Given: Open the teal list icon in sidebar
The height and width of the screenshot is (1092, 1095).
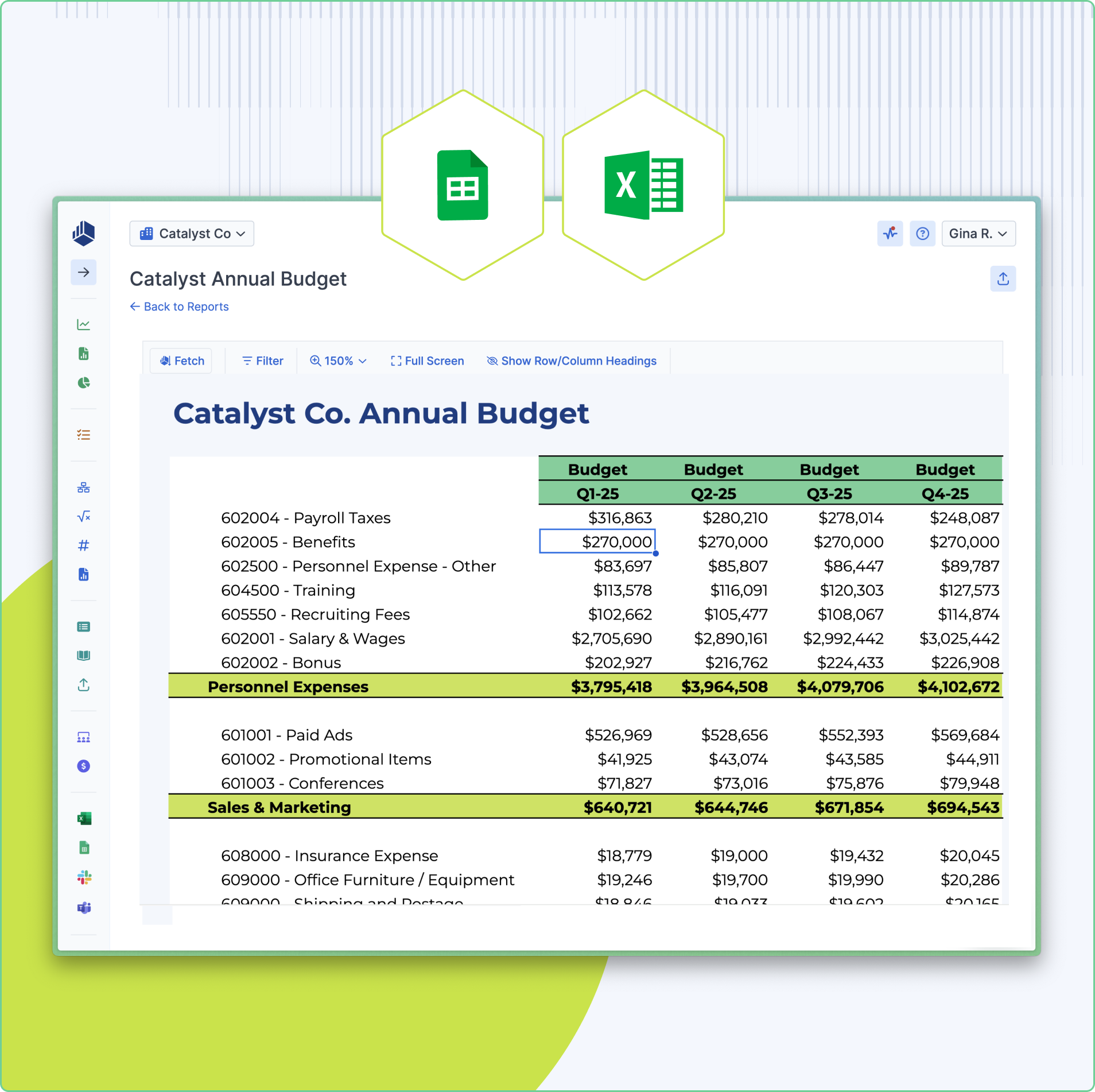Looking at the screenshot, I should (x=84, y=627).
